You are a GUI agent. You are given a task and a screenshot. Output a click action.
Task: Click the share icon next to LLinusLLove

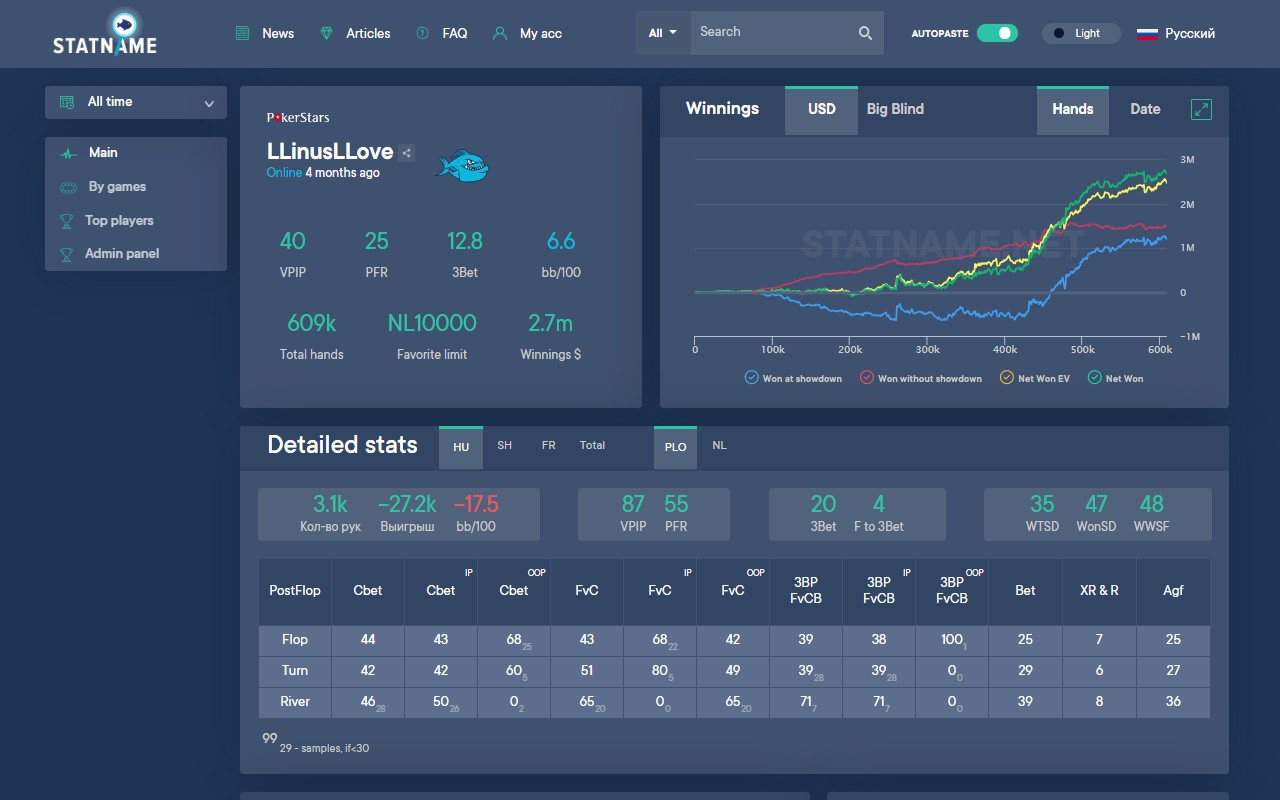[x=406, y=153]
